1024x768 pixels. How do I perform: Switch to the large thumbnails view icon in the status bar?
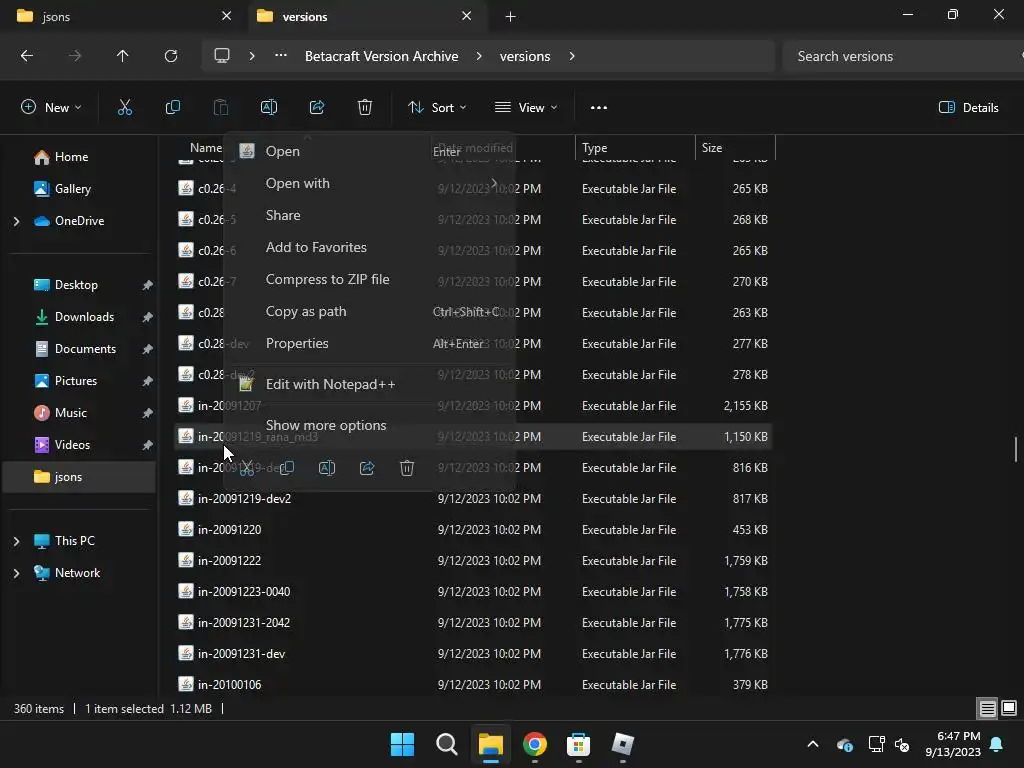coord(1009,709)
